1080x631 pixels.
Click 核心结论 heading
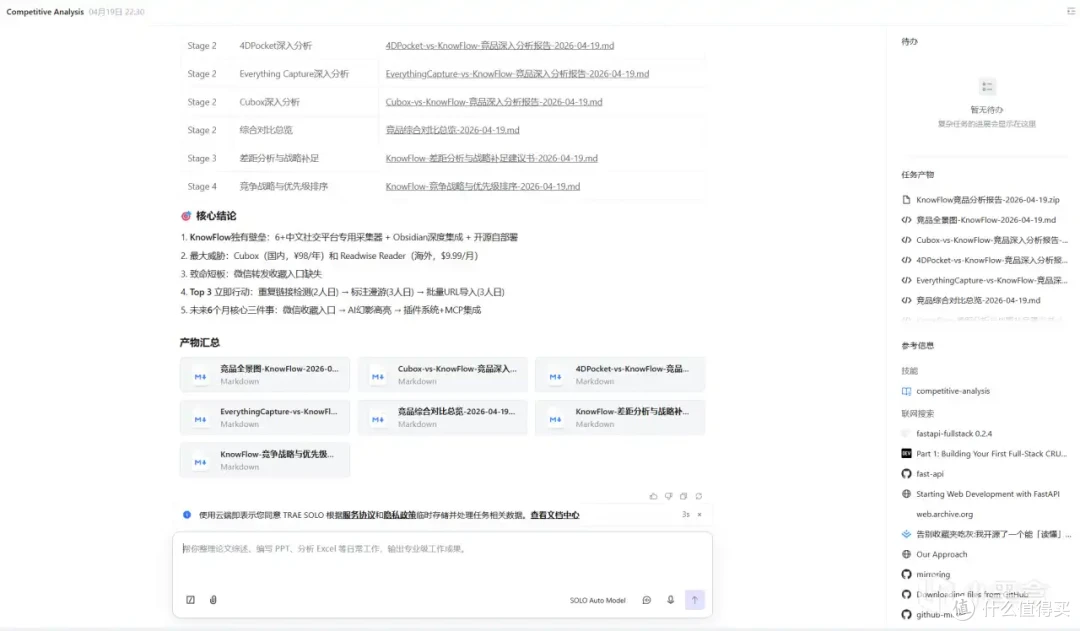[x=216, y=216]
